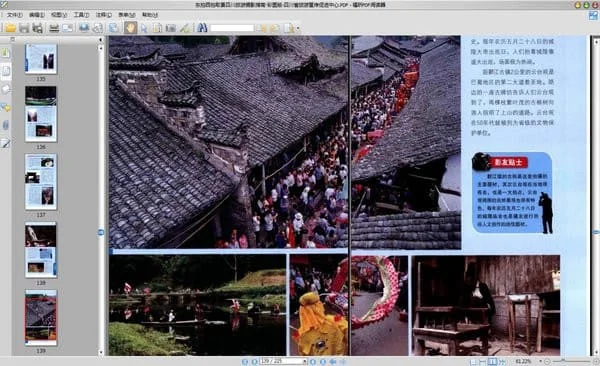Image resolution: width=600 pixels, height=366 pixels.
Task: Open the folder icon to load a PDF
Action: pos(10,28)
